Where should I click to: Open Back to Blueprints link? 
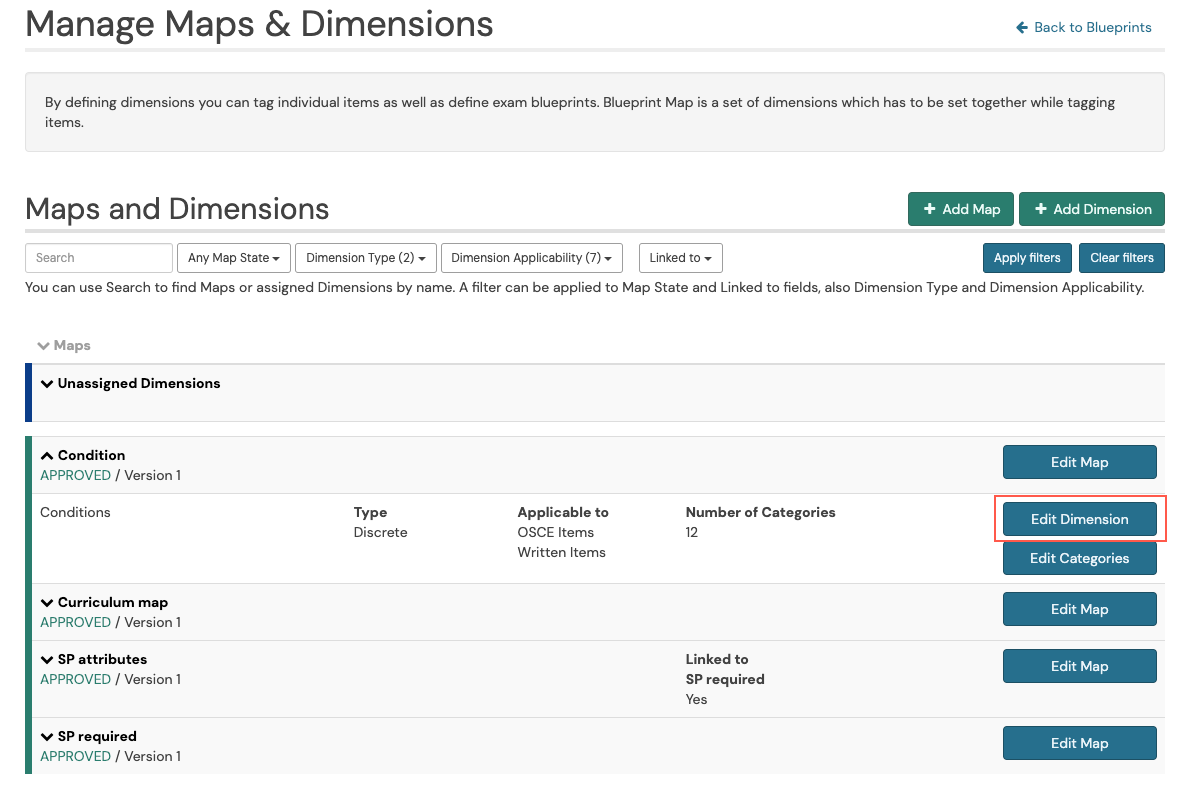click(x=1091, y=27)
